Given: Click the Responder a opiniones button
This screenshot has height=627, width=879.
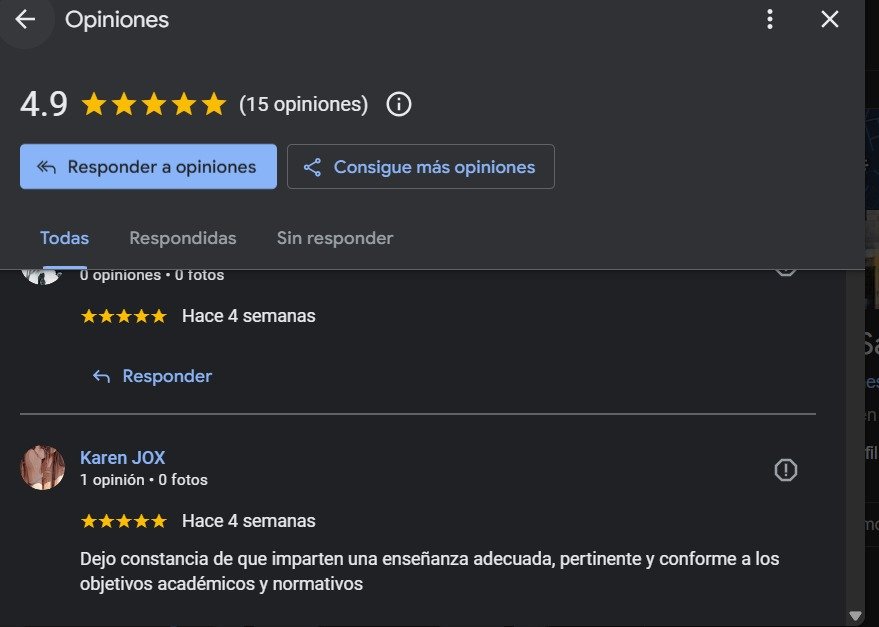Looking at the screenshot, I should click(148, 167).
